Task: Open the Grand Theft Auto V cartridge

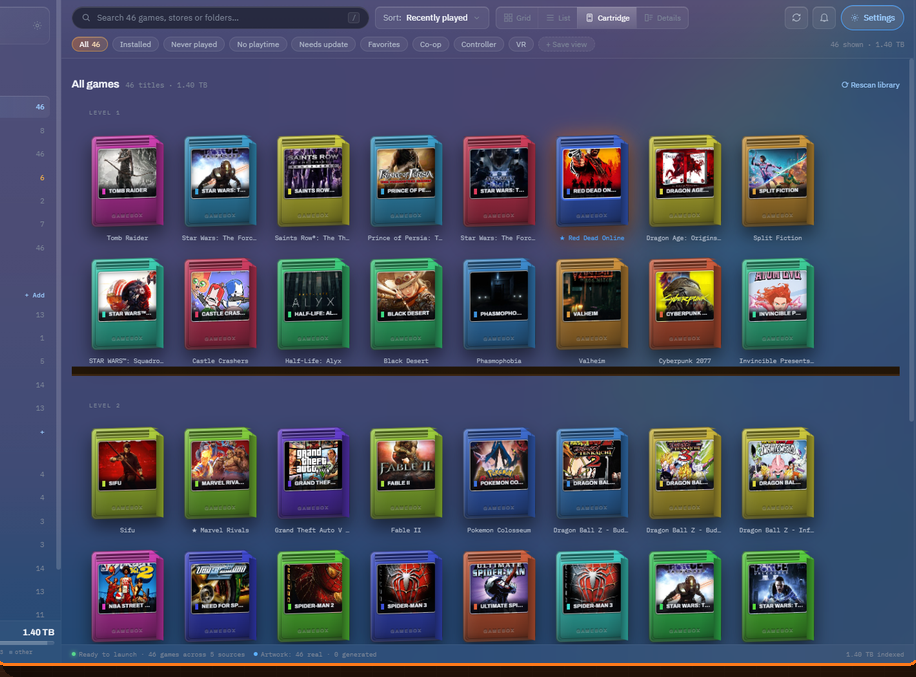Action: coord(313,474)
